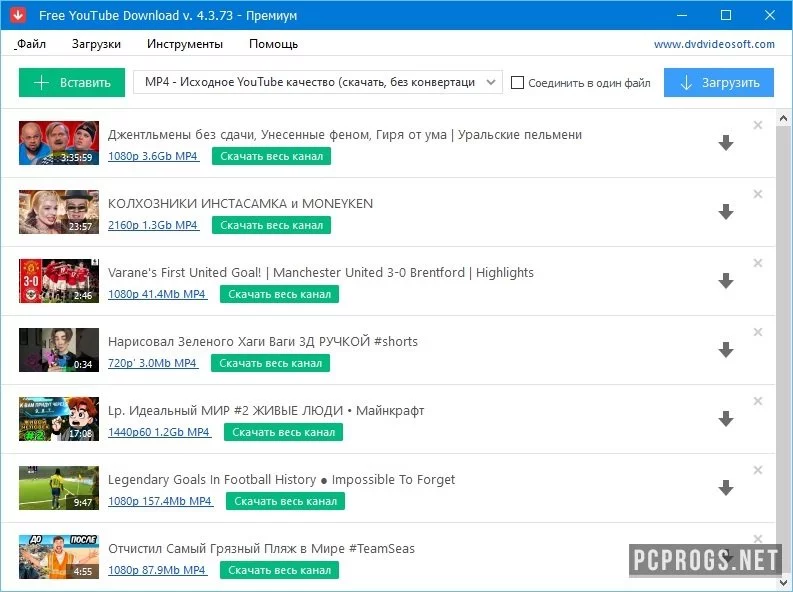The width and height of the screenshot is (793, 592).
Task: Change quality 1080p 157.4Mb MP4 link
Action: click(x=160, y=501)
